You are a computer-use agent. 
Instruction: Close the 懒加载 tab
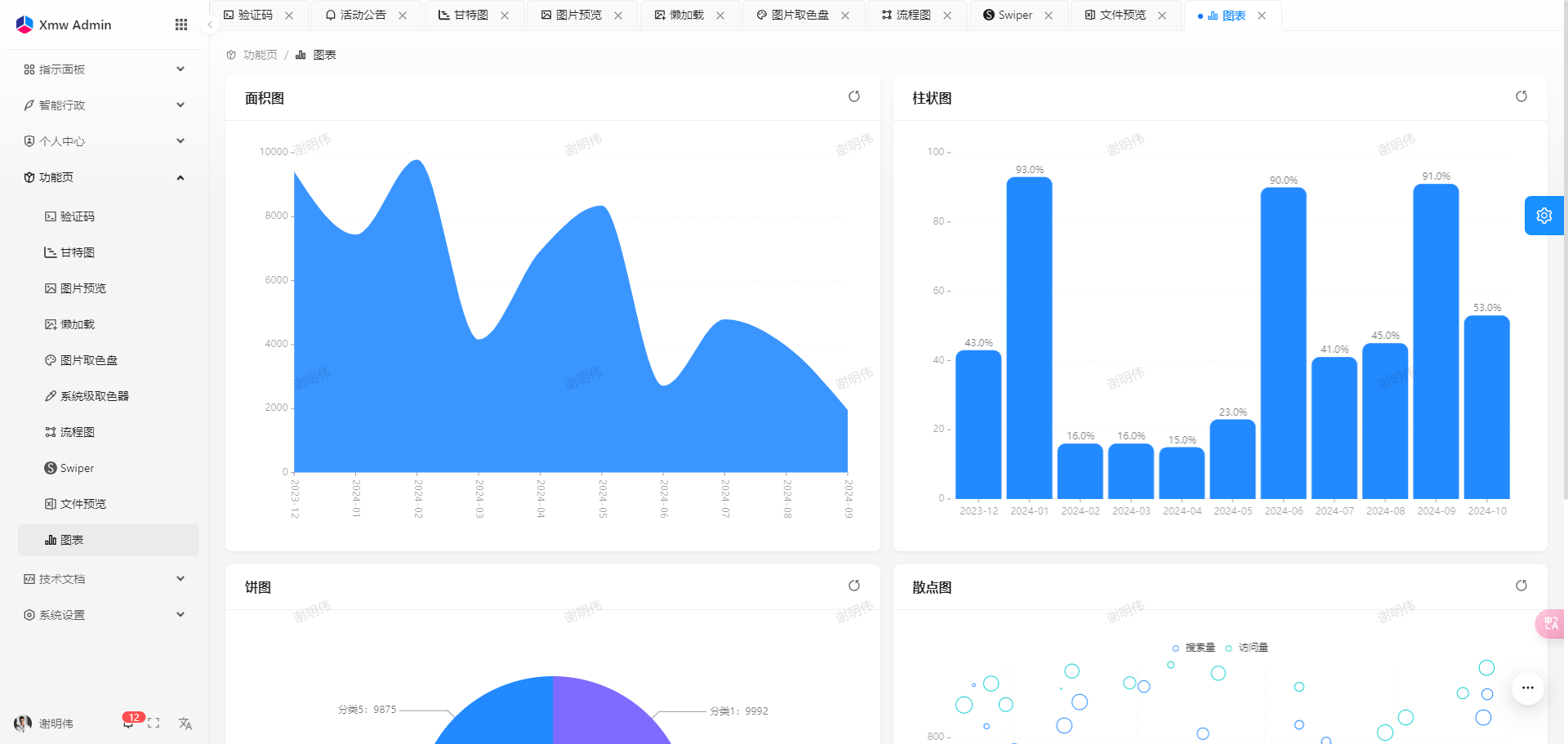point(720,16)
